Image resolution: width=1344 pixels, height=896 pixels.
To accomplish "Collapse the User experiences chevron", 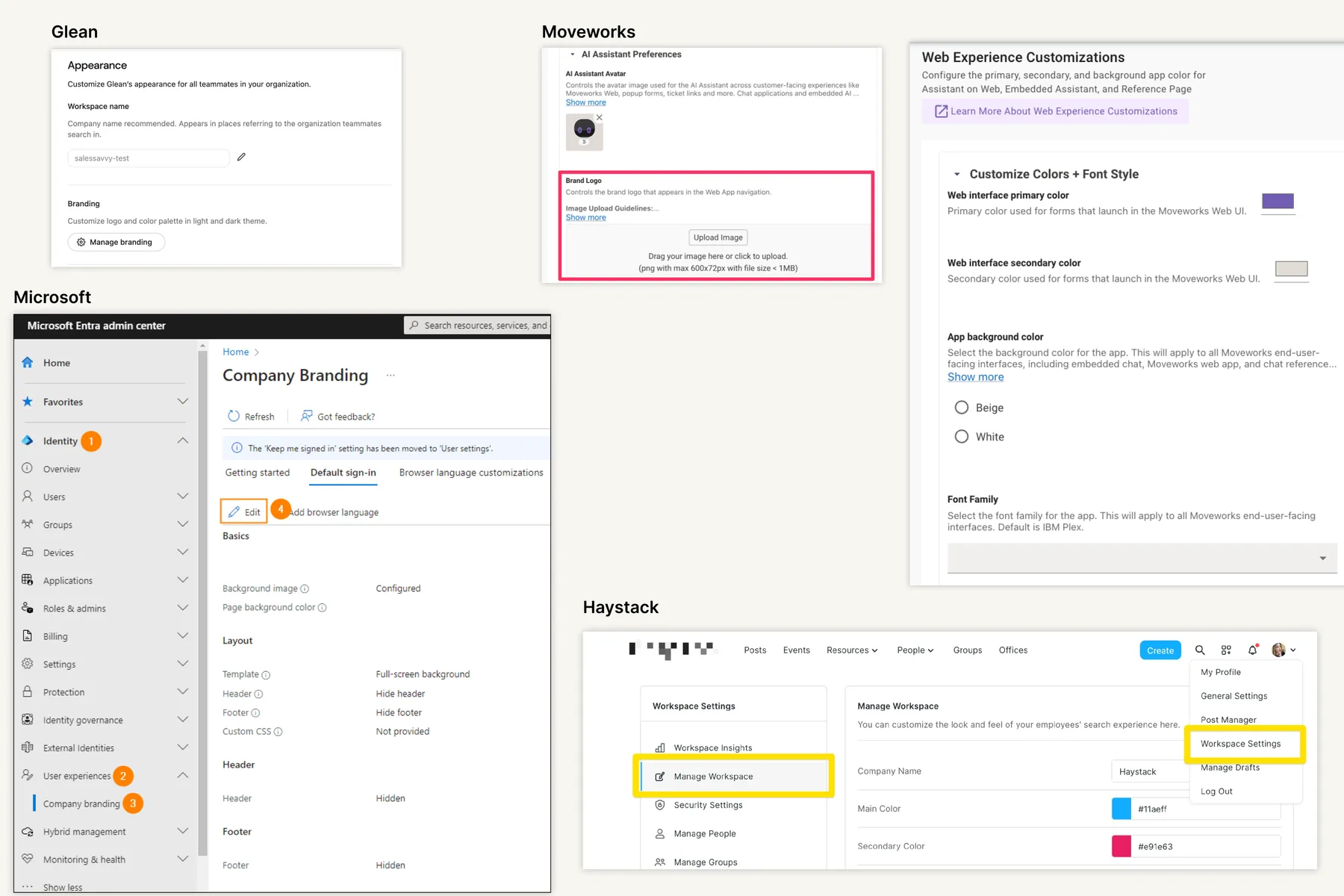I will [x=183, y=775].
